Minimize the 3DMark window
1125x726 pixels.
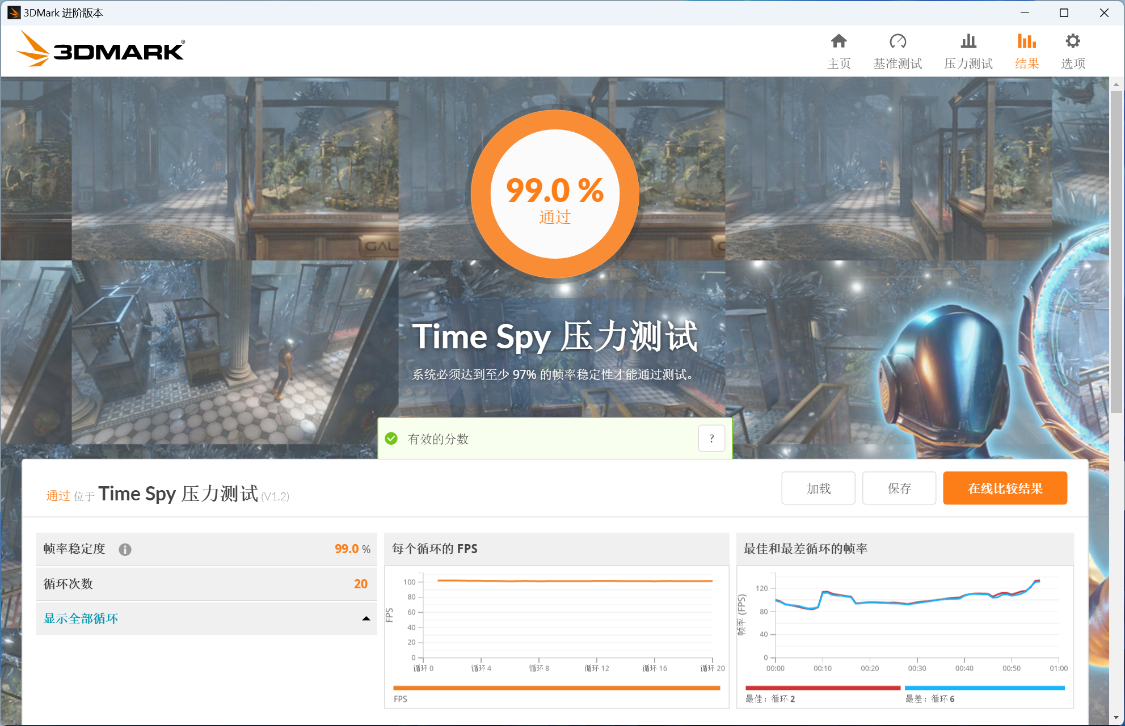[1025, 13]
